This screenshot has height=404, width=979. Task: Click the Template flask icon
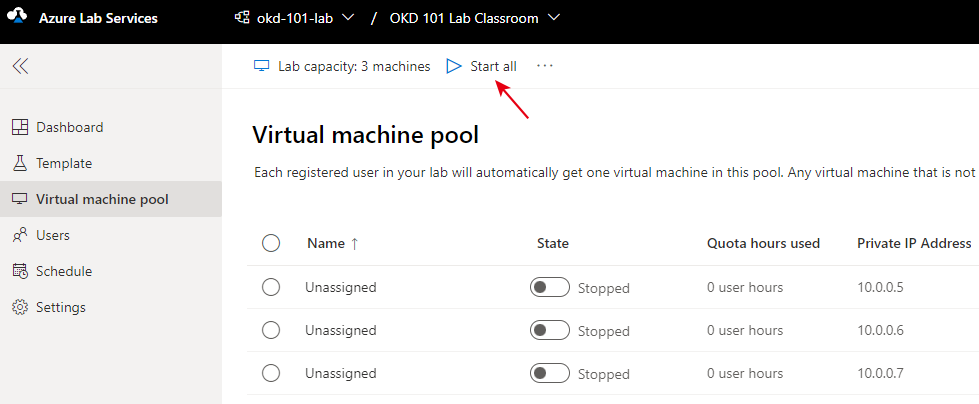pos(20,164)
